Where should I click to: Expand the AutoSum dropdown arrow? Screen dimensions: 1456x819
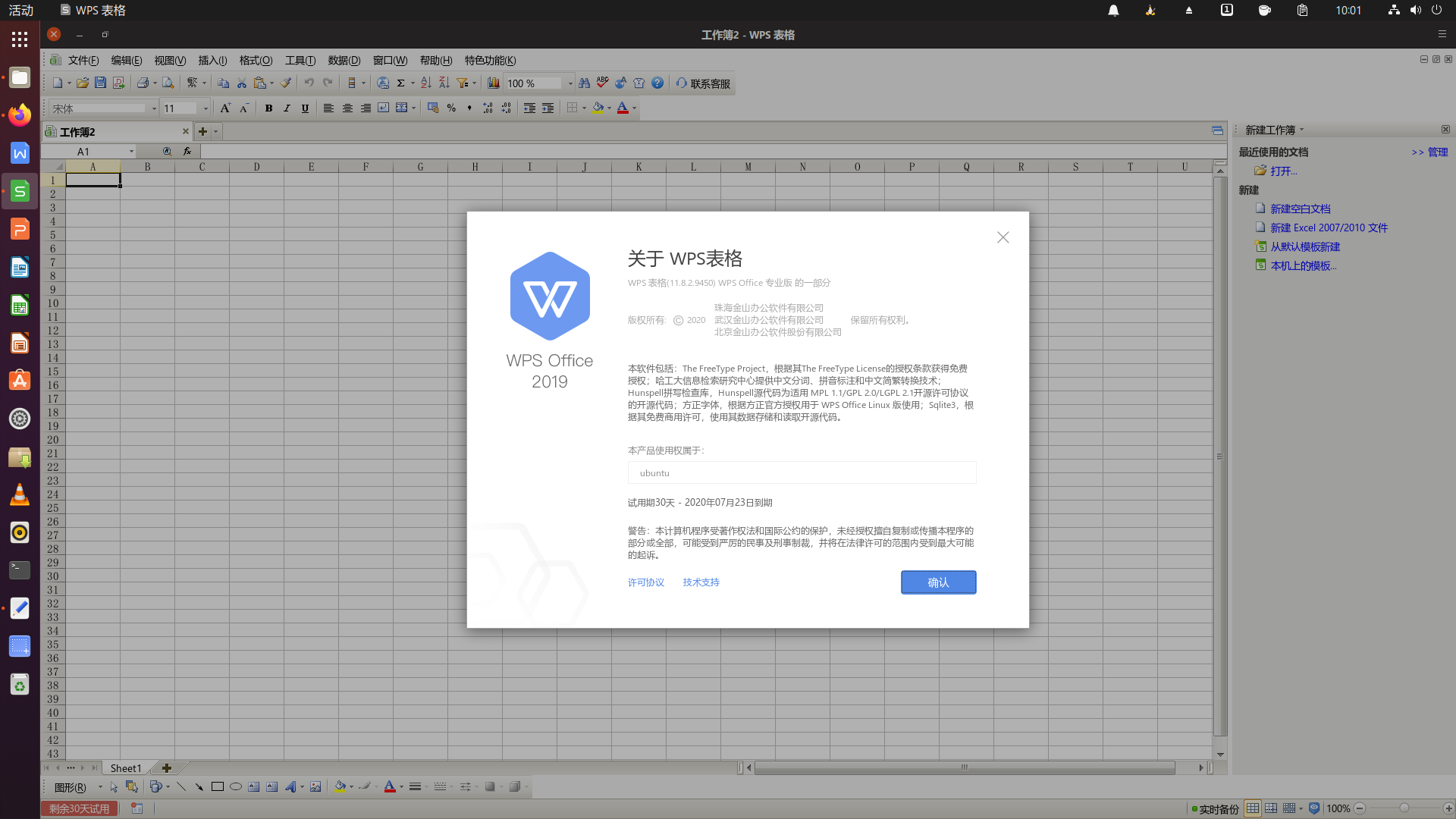[413, 83]
